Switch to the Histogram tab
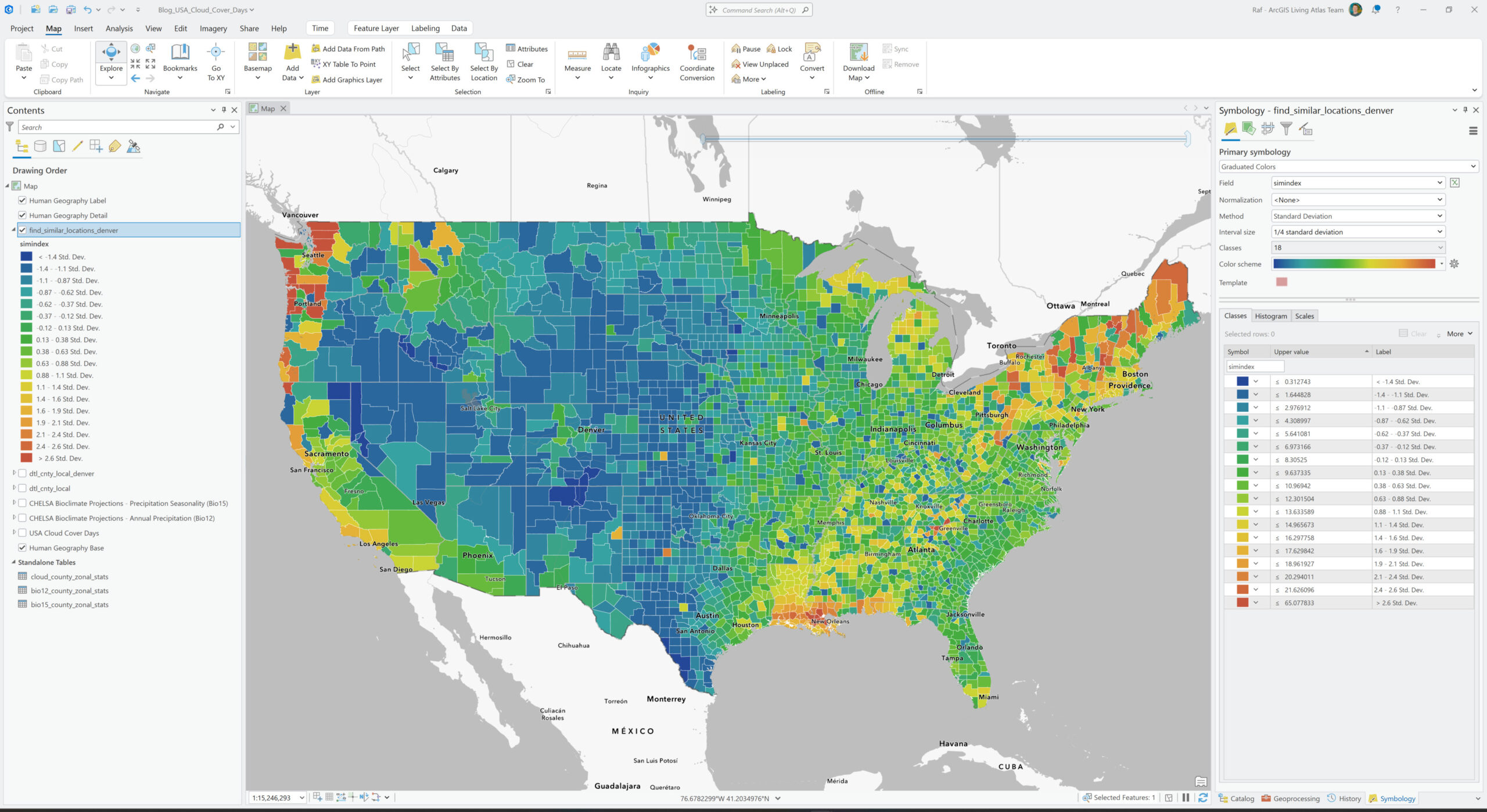This screenshot has width=1487, height=812. (1270, 316)
